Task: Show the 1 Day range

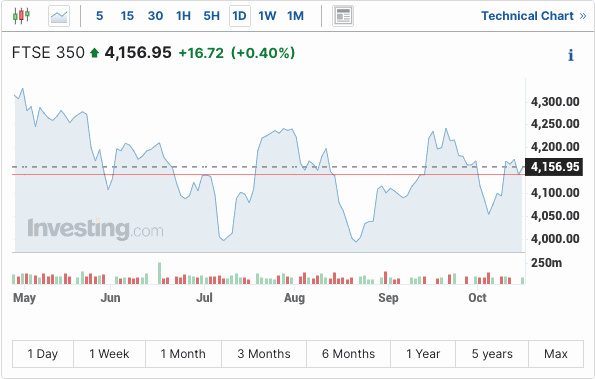Action: (42, 354)
